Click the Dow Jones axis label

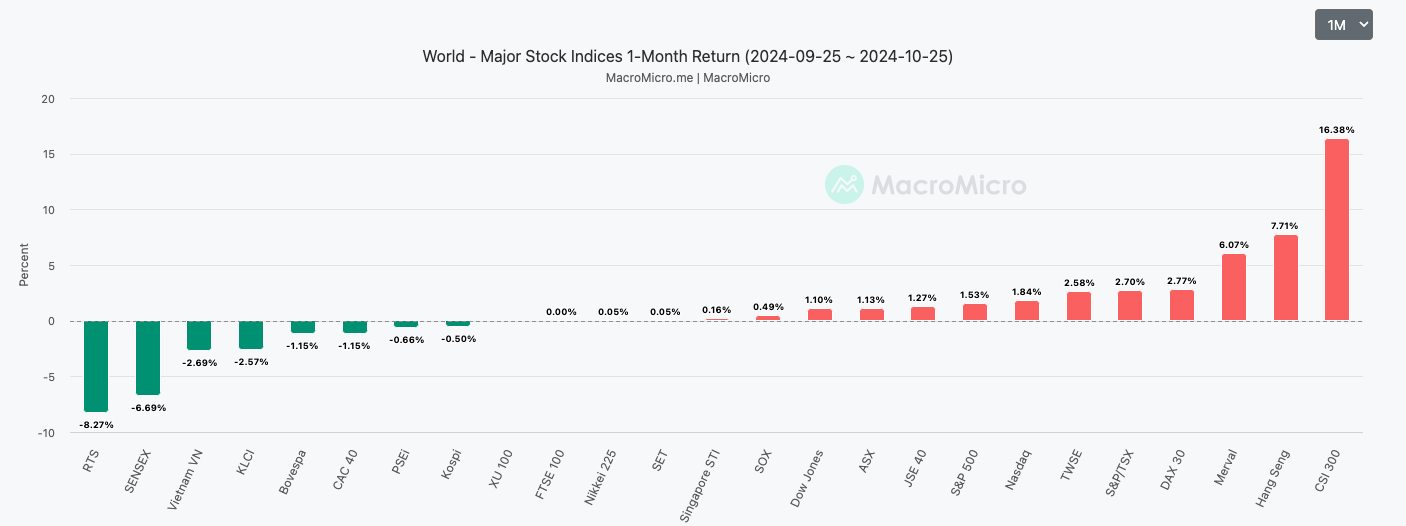tap(809, 476)
